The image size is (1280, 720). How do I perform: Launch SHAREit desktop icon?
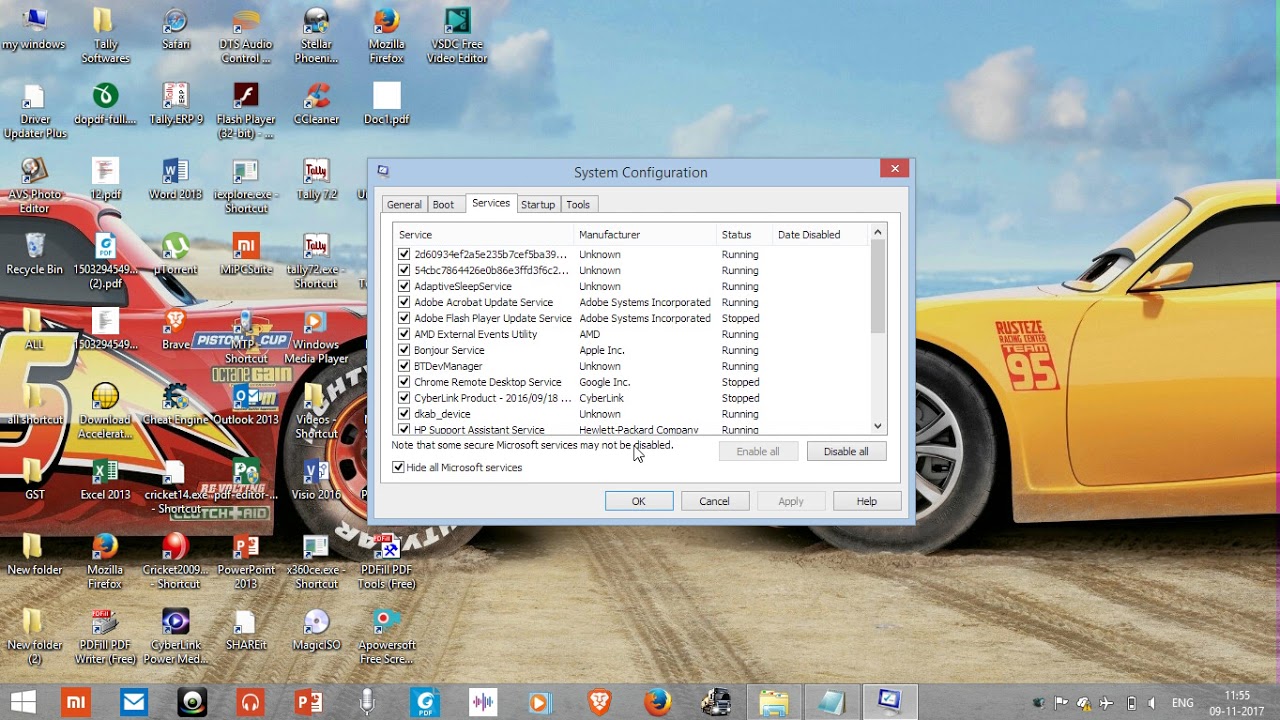pos(246,628)
